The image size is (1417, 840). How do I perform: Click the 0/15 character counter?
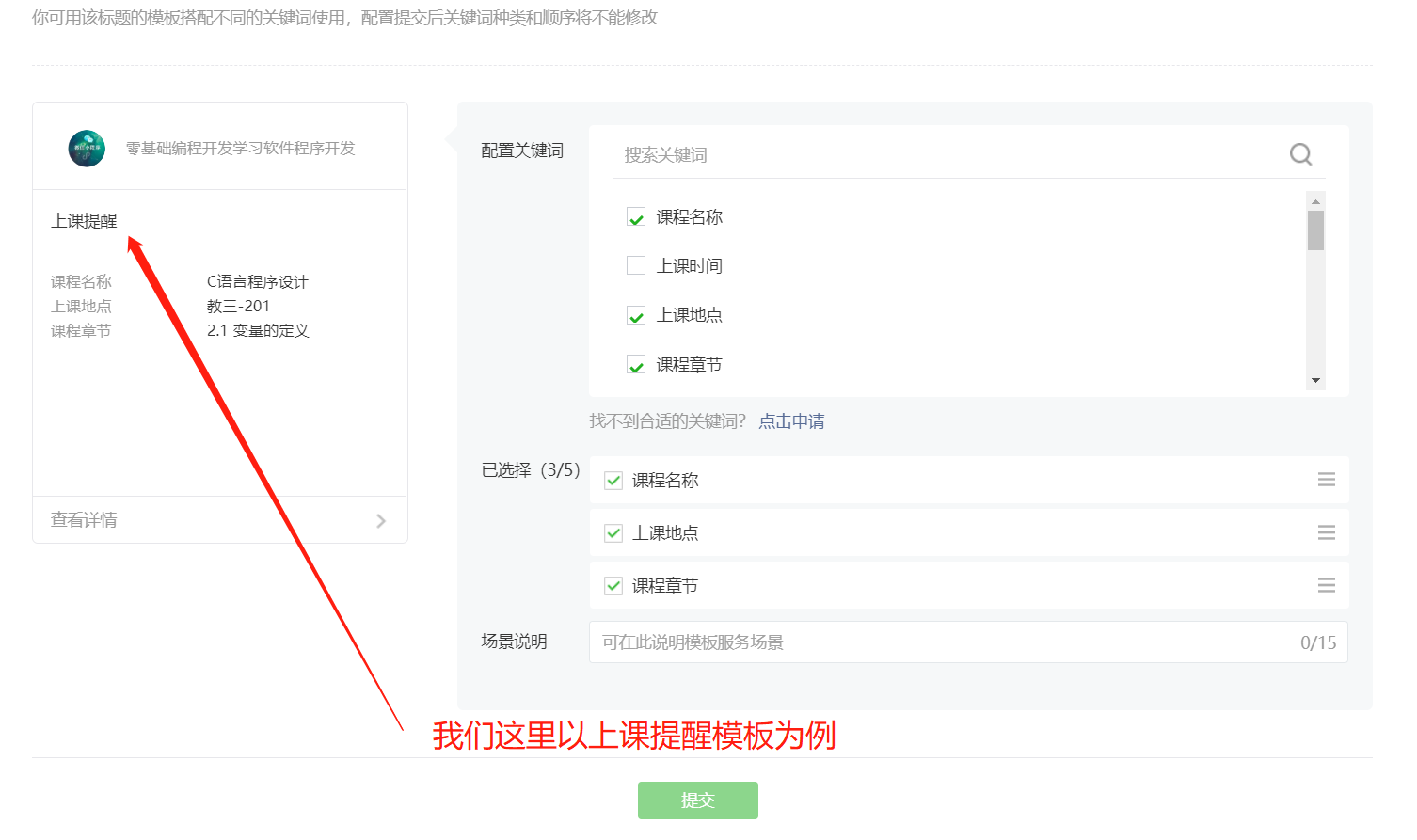[x=1318, y=642]
